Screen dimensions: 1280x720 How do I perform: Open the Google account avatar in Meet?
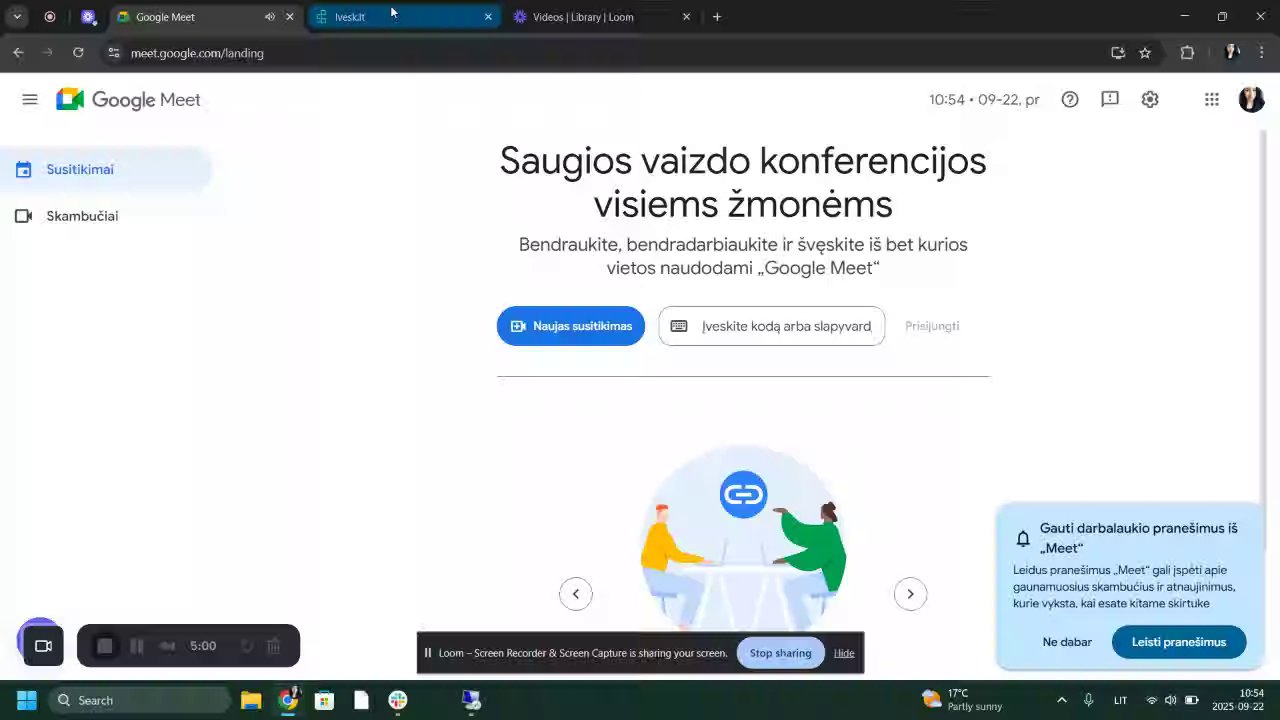(1251, 99)
